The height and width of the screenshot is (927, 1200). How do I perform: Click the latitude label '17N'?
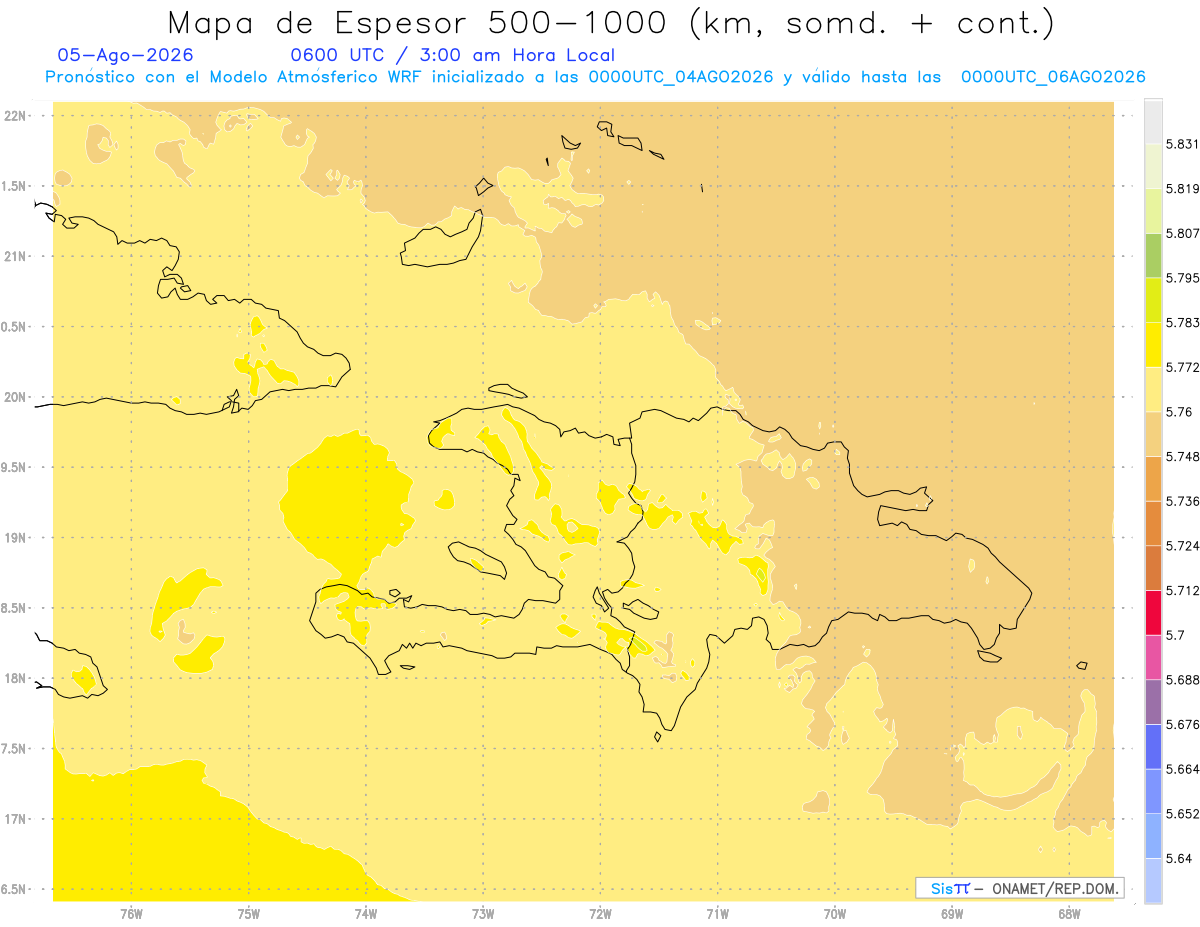tap(16, 819)
